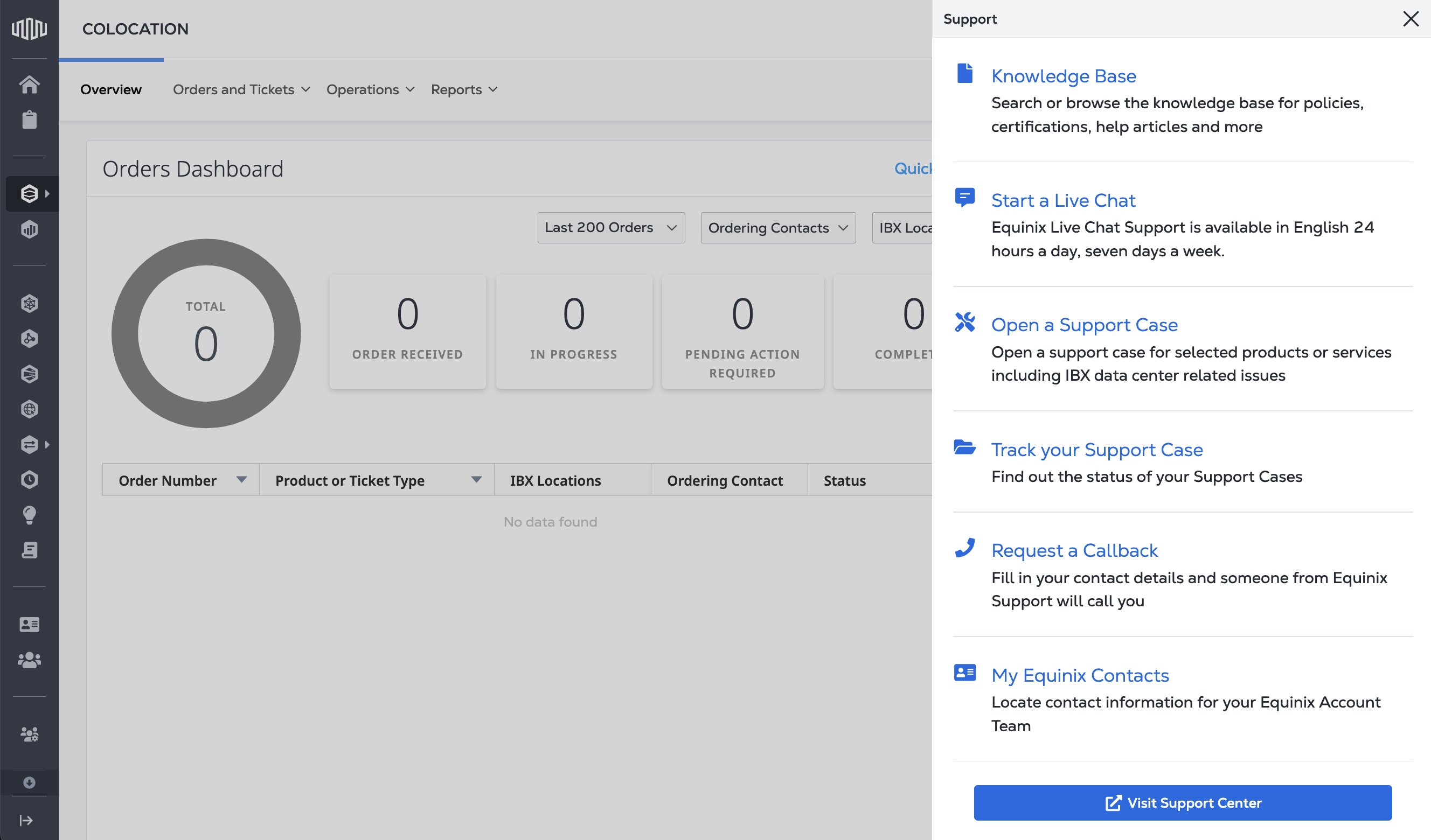
Task: Open the lightbulb sidebar icon
Action: point(29,515)
